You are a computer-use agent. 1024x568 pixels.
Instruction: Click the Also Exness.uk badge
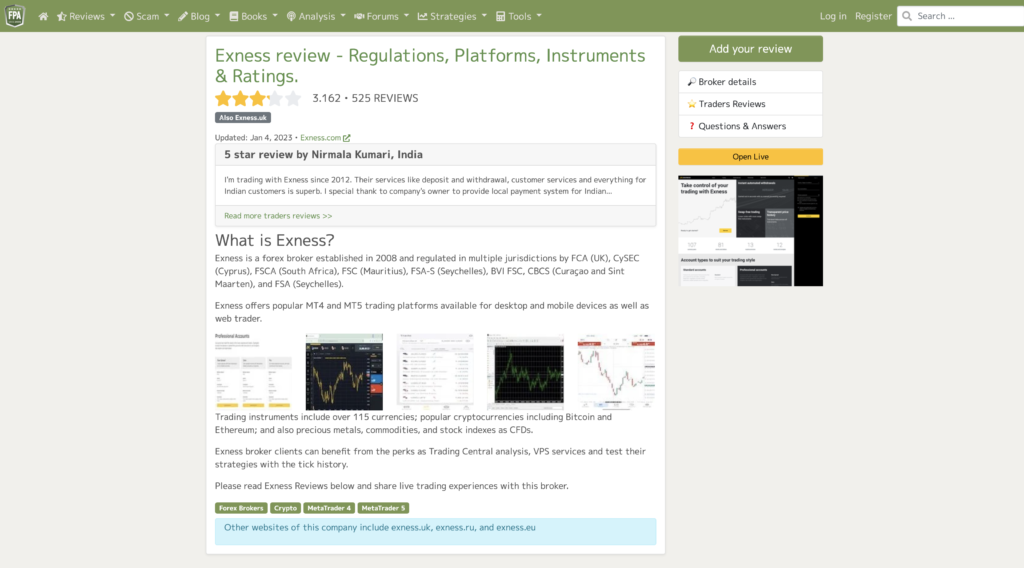(x=243, y=118)
